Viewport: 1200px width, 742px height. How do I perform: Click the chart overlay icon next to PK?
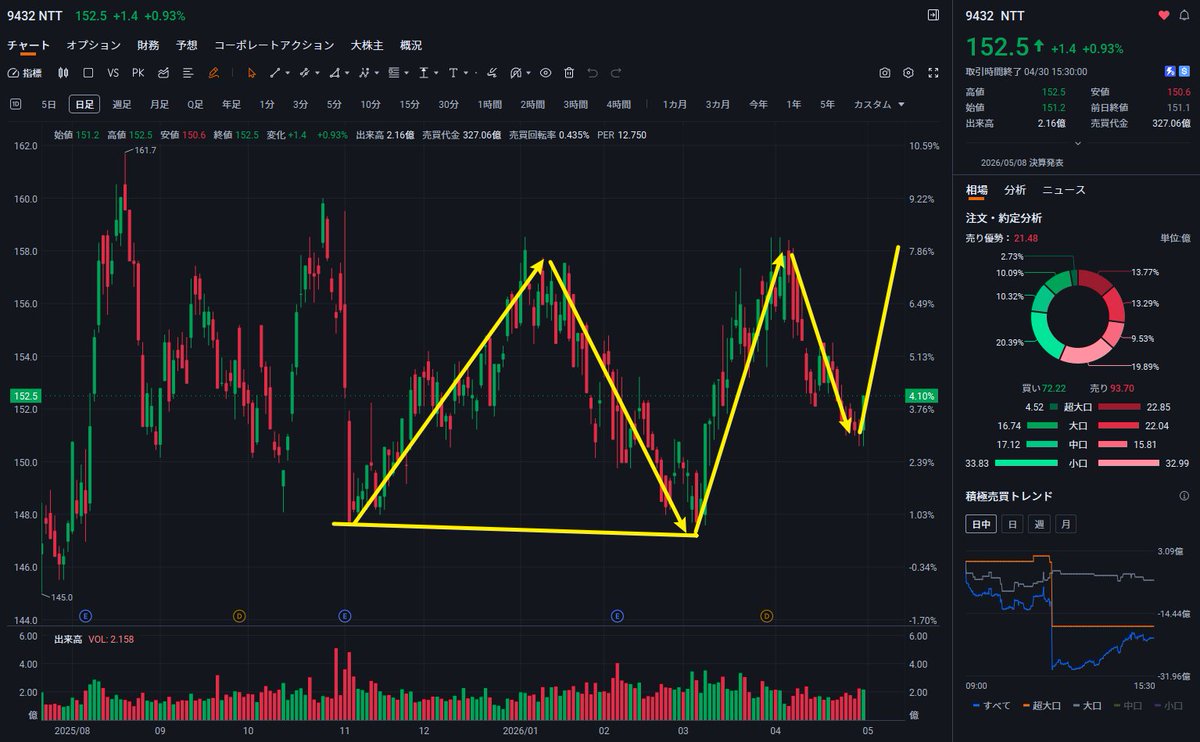pyautogui.click(x=163, y=73)
